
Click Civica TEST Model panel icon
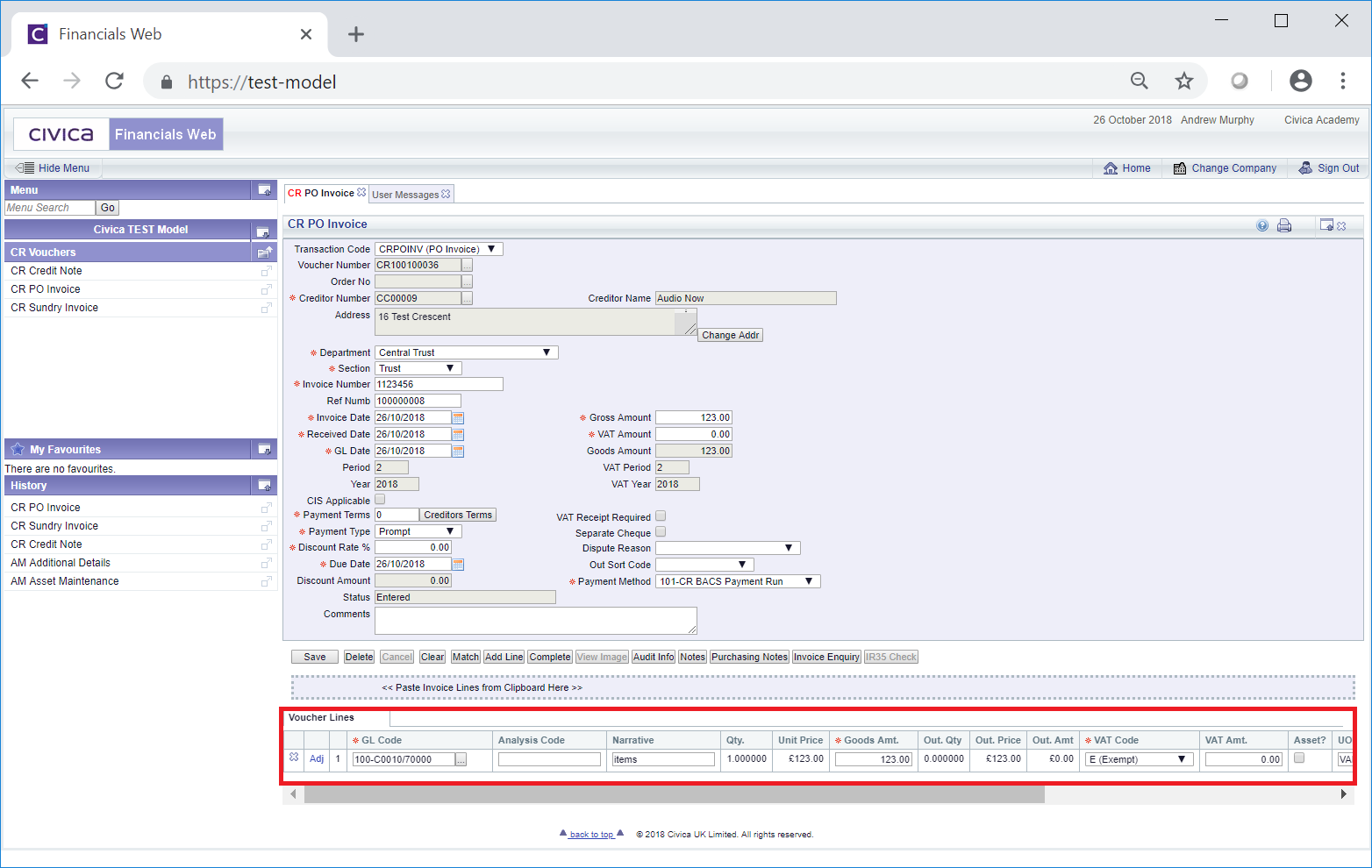tap(263, 231)
